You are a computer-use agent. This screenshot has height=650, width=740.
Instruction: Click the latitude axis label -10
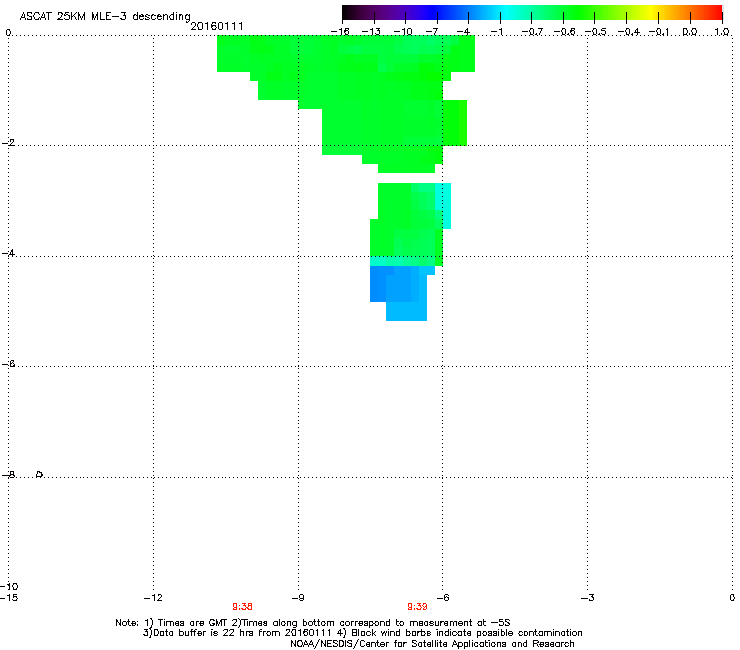9,586
